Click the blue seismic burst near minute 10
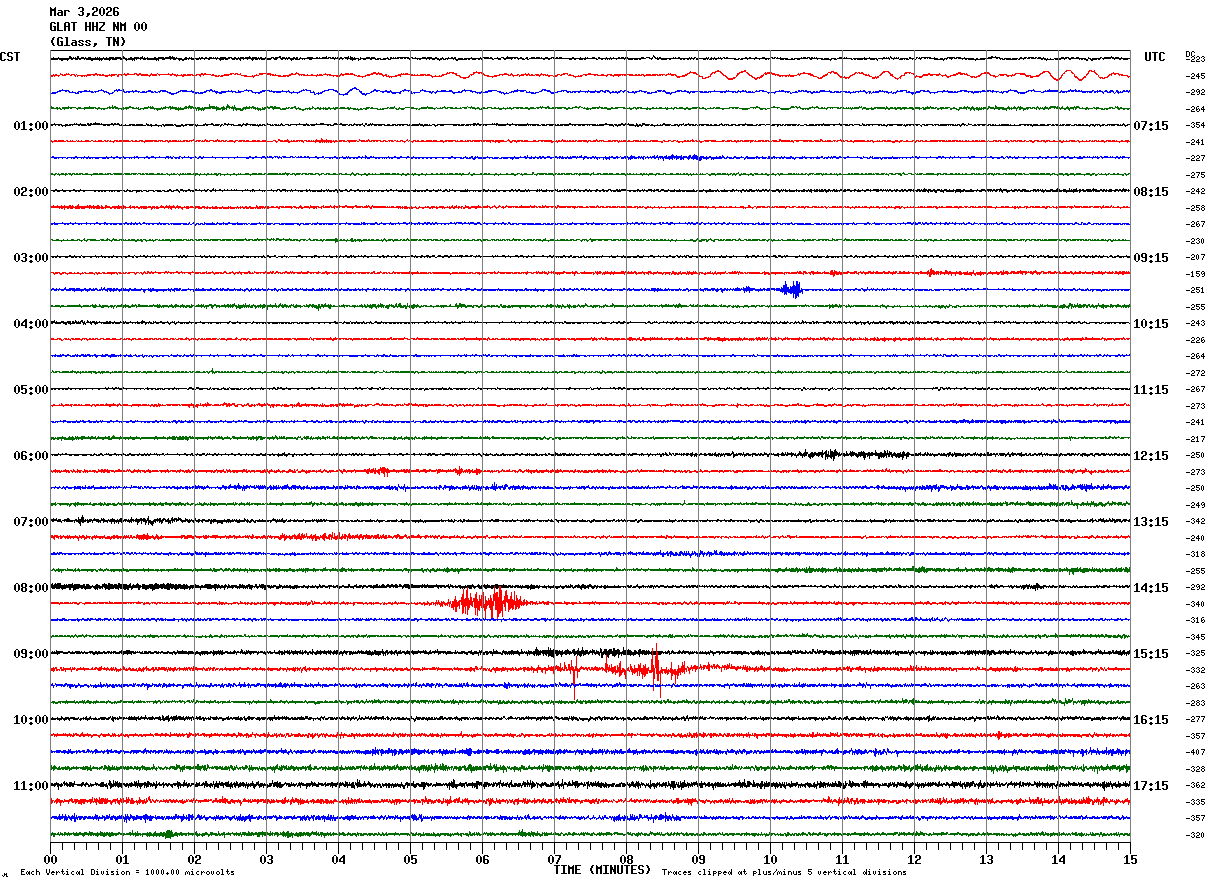1210x886 pixels. click(x=792, y=290)
